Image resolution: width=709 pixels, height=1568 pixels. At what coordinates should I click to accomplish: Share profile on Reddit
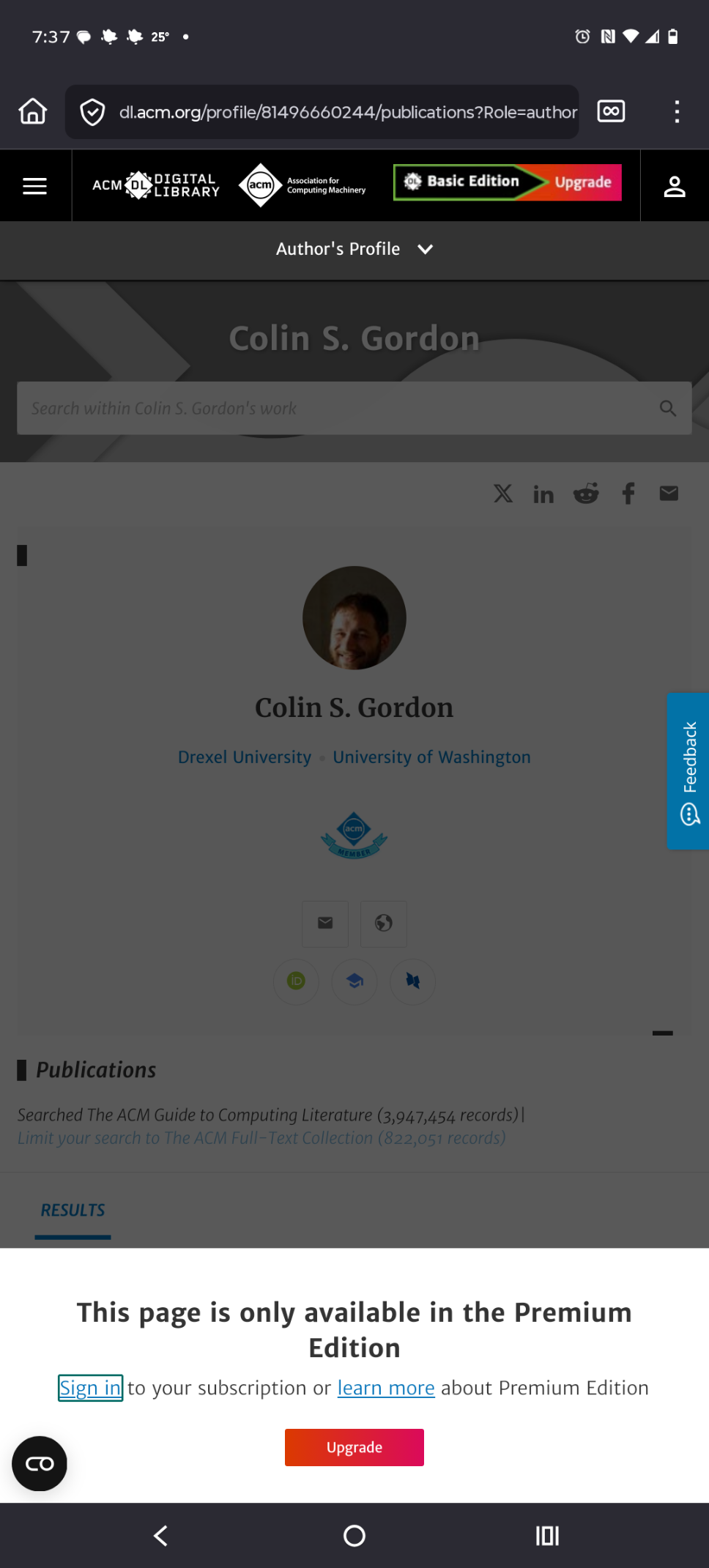[586, 494]
